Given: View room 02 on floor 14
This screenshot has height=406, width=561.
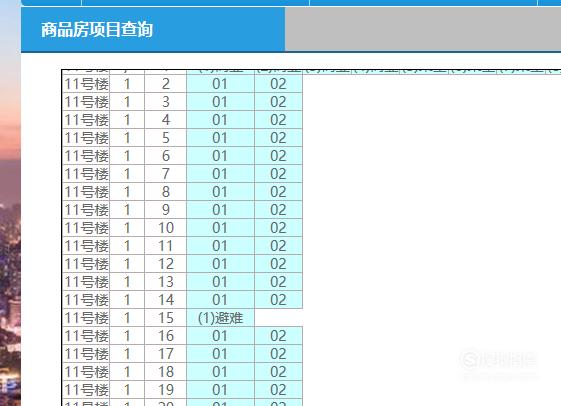Looking at the screenshot, I should pyautogui.click(x=278, y=300).
